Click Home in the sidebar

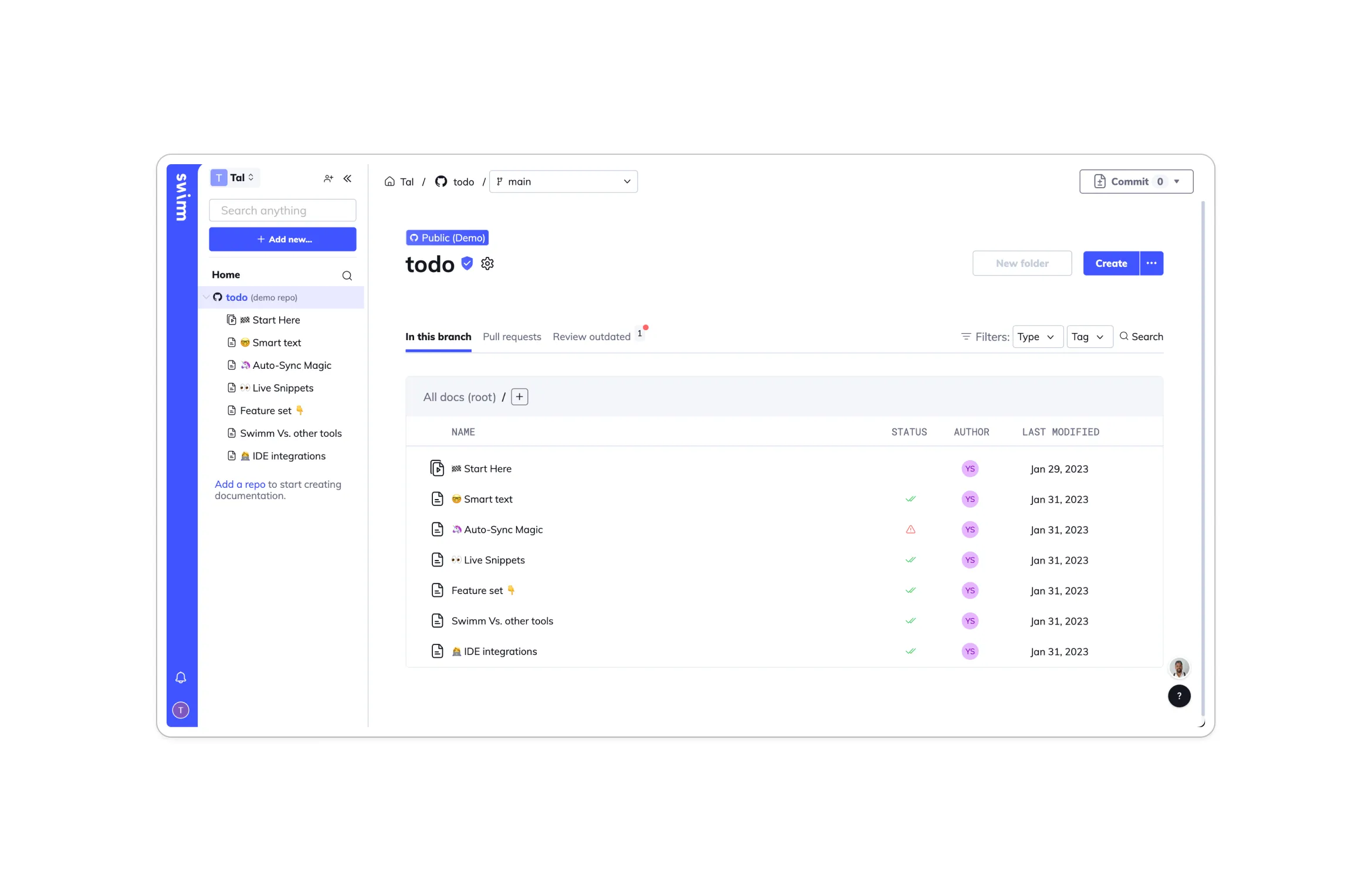click(x=226, y=274)
